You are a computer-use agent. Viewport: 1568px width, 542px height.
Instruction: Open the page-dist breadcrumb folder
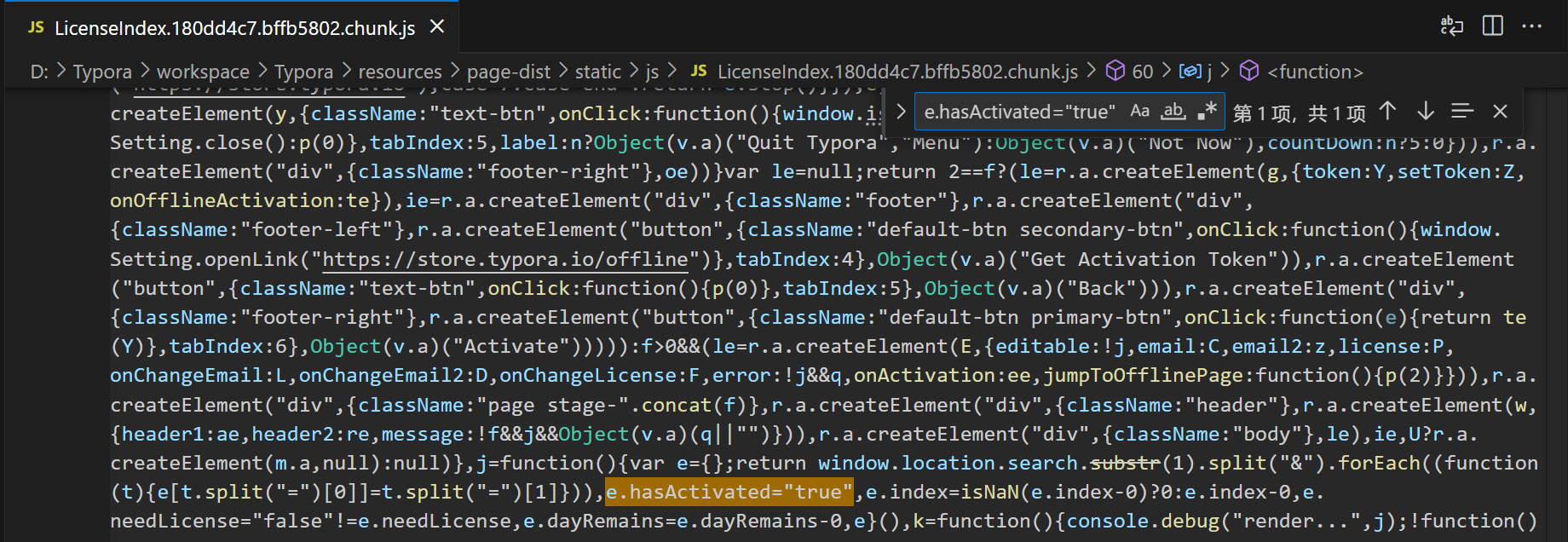509,72
